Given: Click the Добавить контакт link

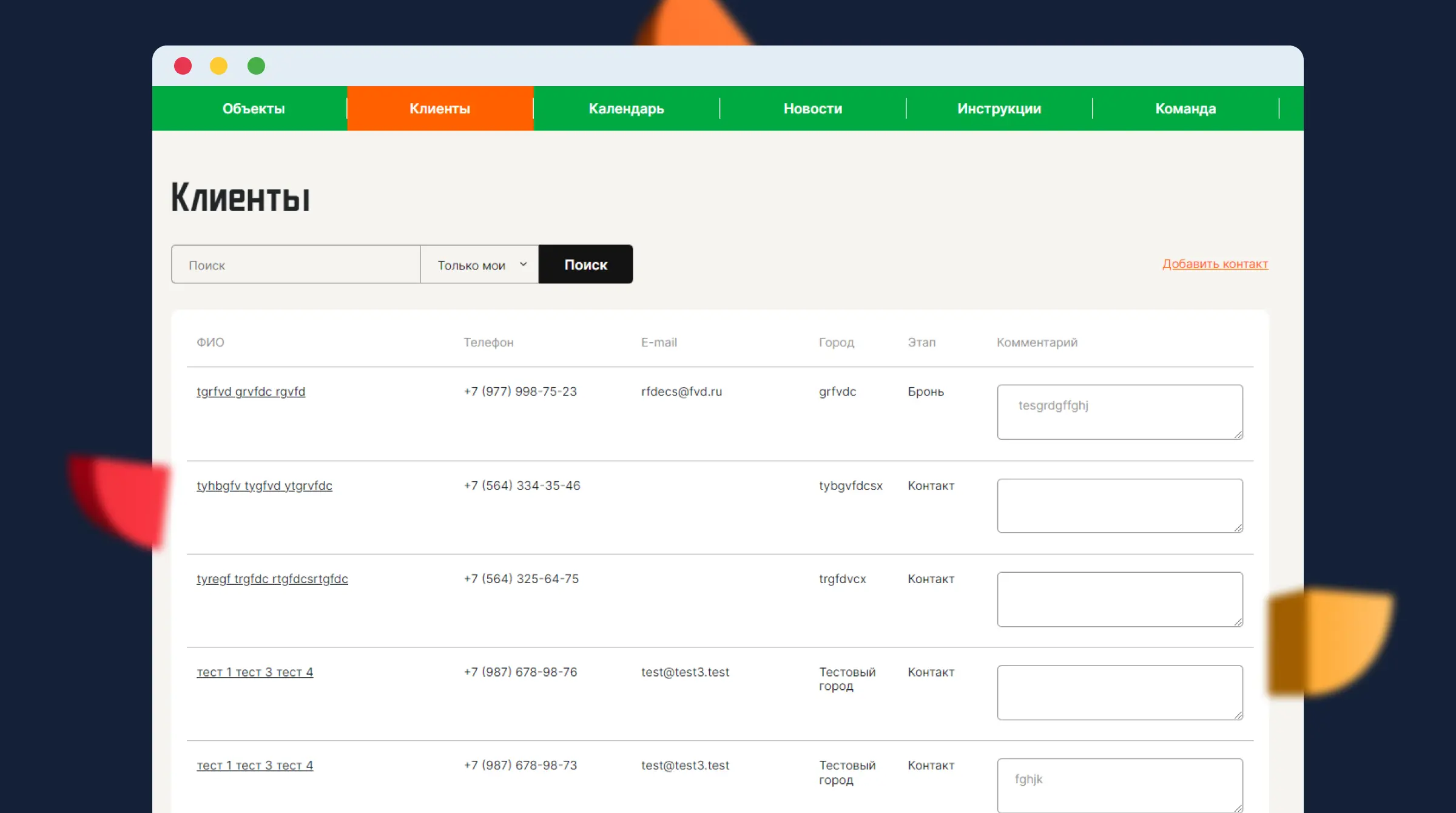Looking at the screenshot, I should coord(1215,264).
